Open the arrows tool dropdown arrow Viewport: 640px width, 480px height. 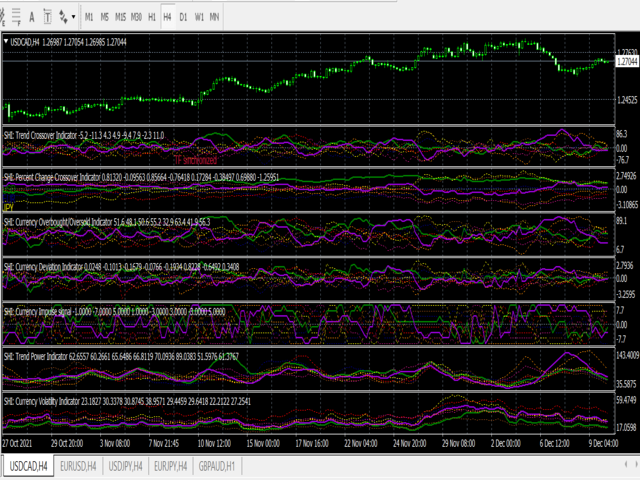click(x=74, y=17)
